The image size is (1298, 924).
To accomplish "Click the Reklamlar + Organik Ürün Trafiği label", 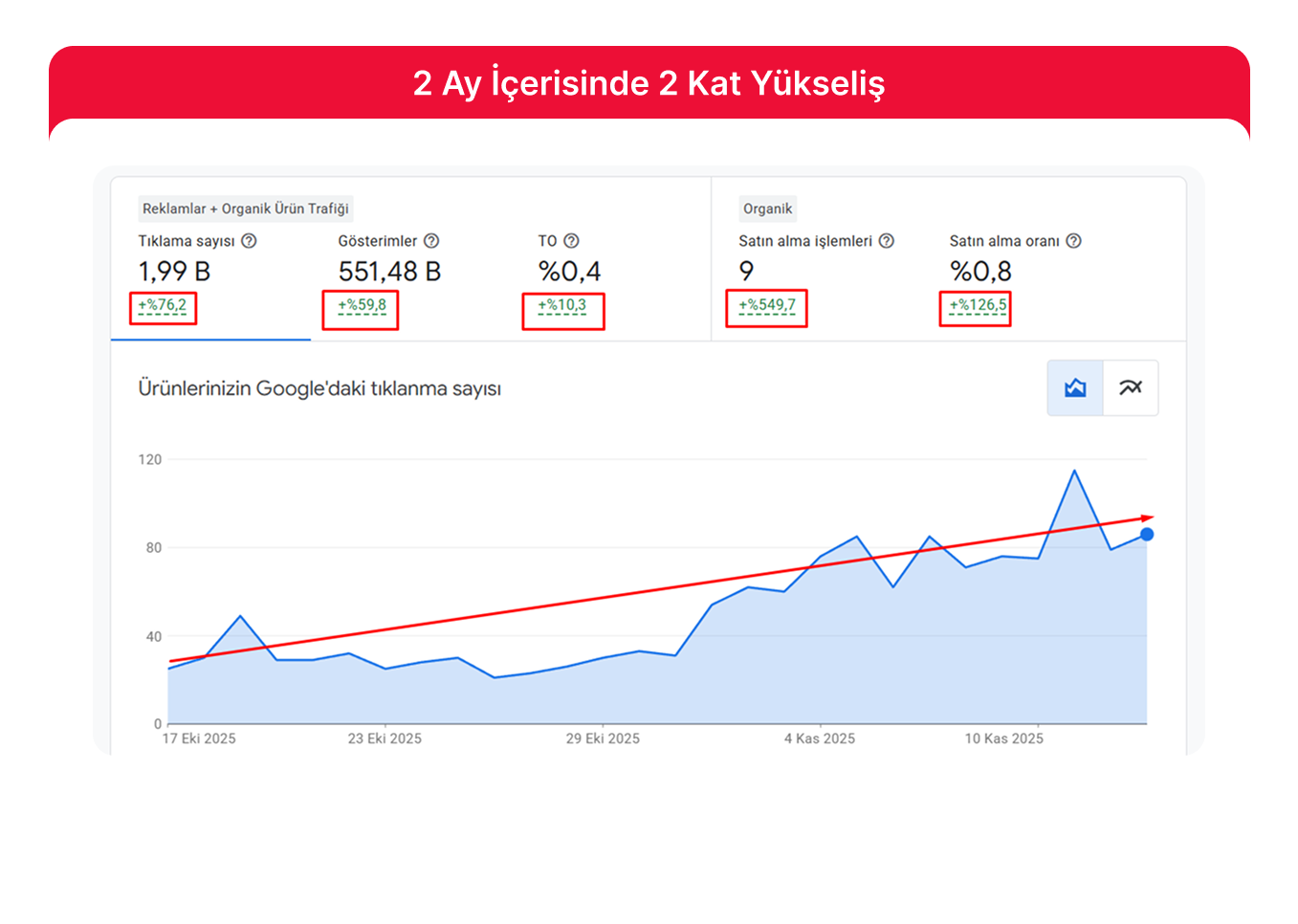I will click(x=245, y=209).
